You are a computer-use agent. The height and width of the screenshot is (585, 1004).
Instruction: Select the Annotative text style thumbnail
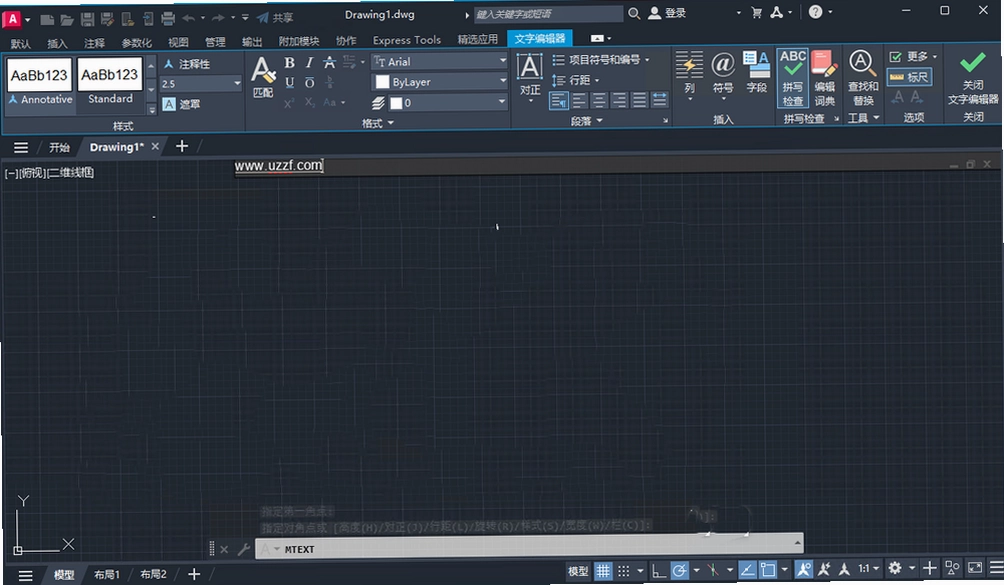coord(40,82)
